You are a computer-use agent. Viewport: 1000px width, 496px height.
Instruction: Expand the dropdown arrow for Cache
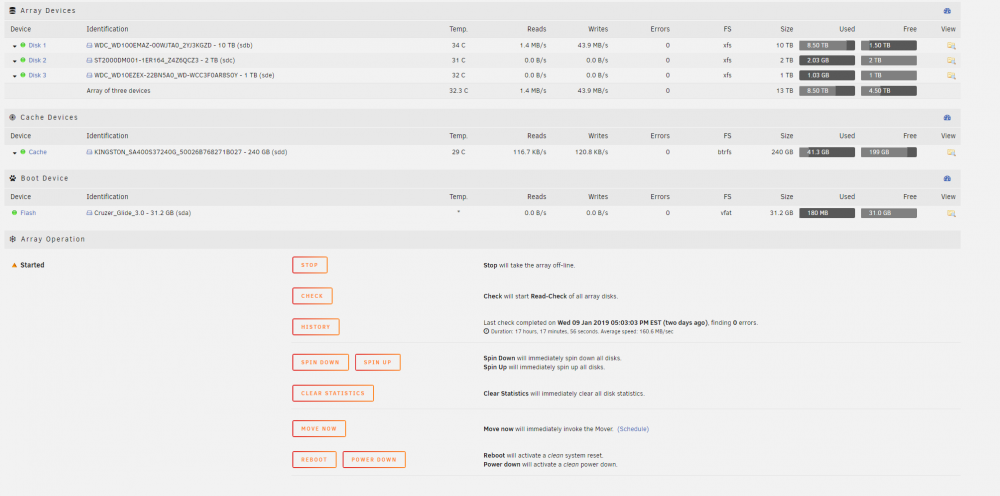(x=15, y=152)
